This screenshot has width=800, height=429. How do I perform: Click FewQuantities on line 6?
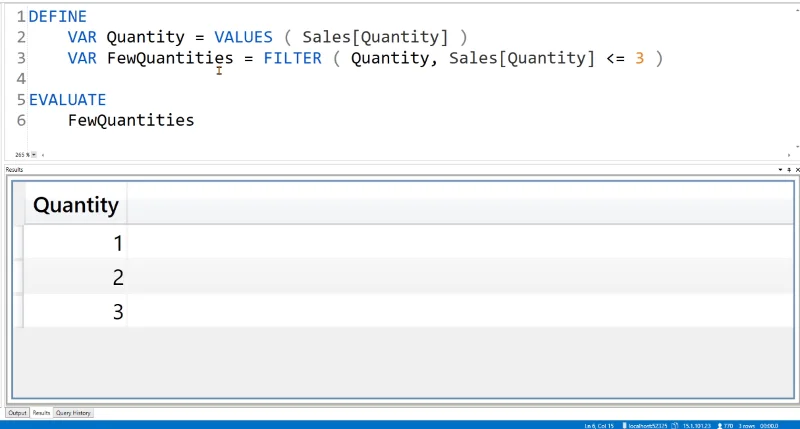coord(131,120)
